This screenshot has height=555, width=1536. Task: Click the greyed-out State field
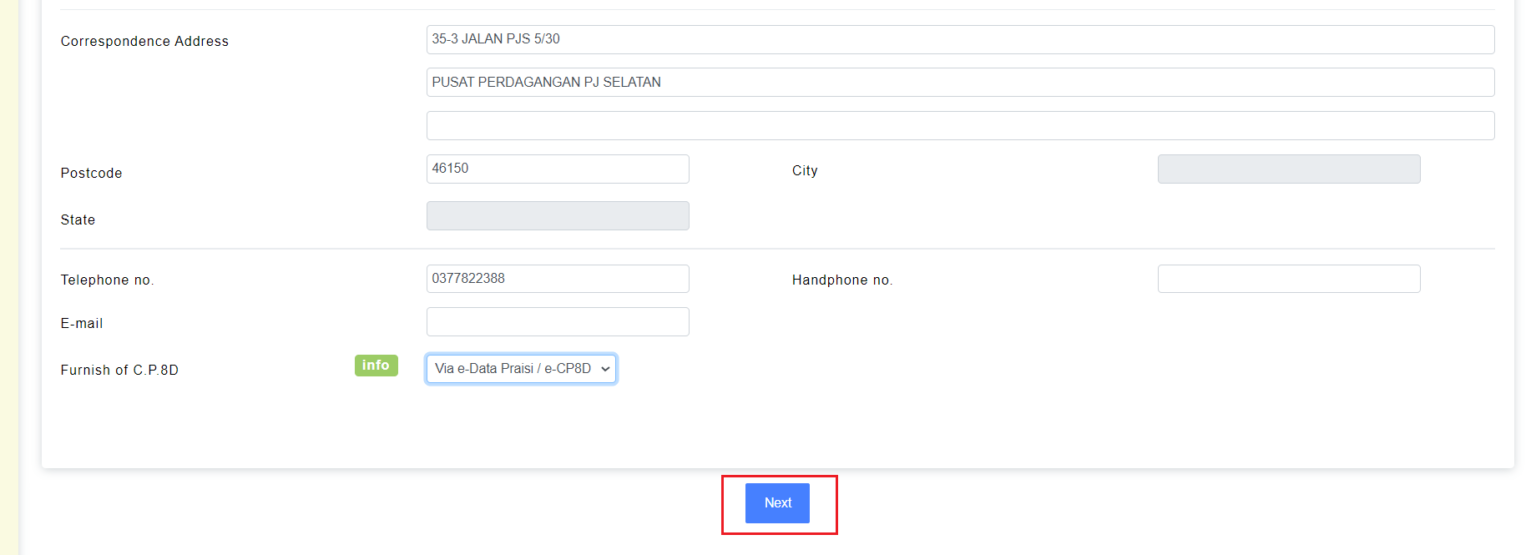pyautogui.click(x=558, y=216)
